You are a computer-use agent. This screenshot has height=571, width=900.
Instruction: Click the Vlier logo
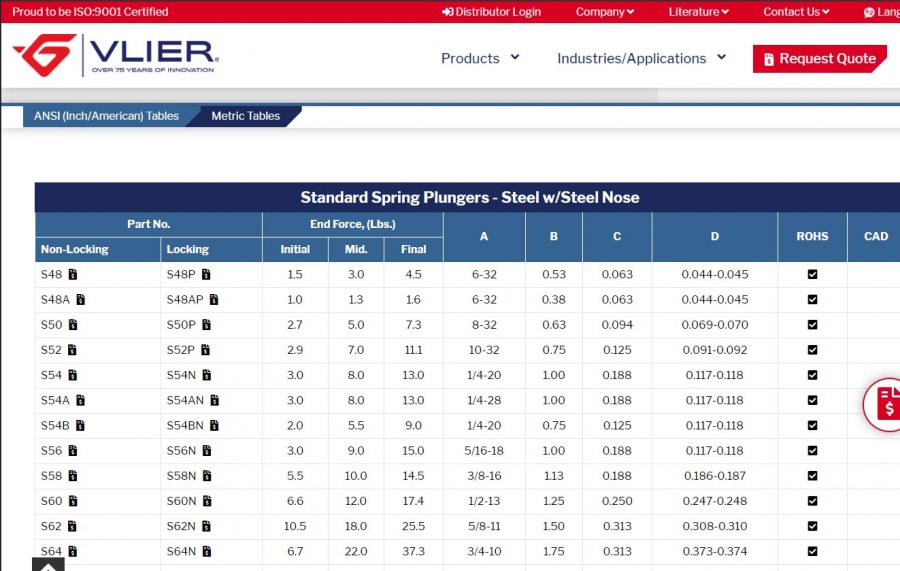pyautogui.click(x=116, y=55)
